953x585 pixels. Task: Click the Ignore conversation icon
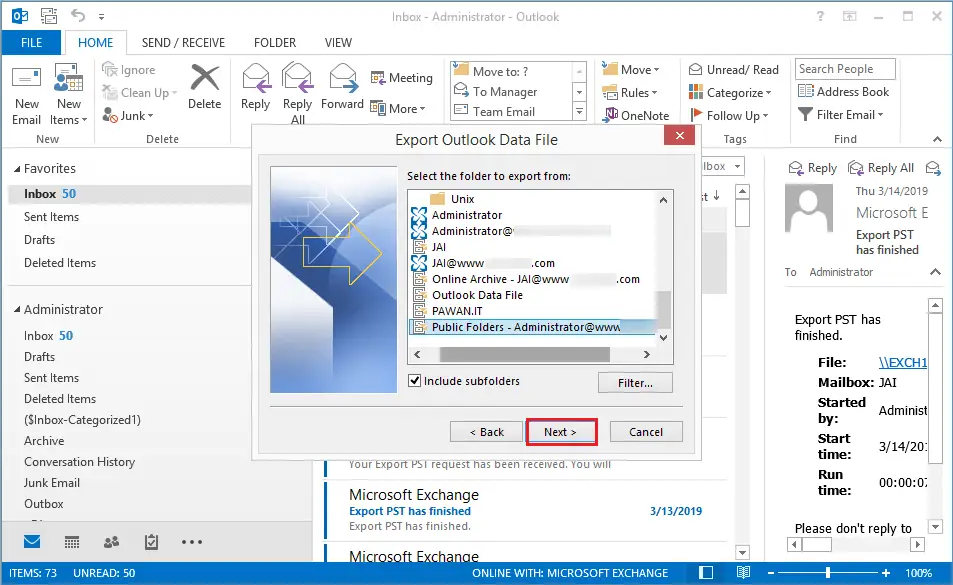click(110, 70)
